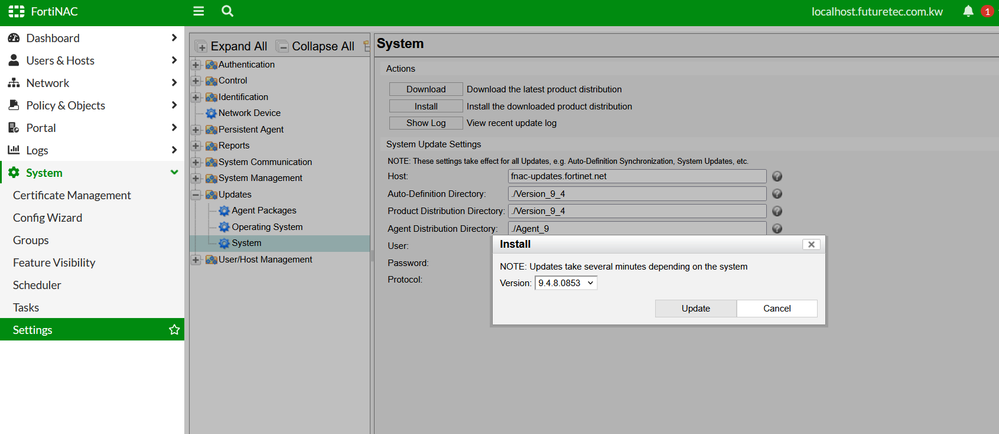Collapse the Updates tree node
Viewport: 999px width, 434px height.
pyautogui.click(x=196, y=195)
